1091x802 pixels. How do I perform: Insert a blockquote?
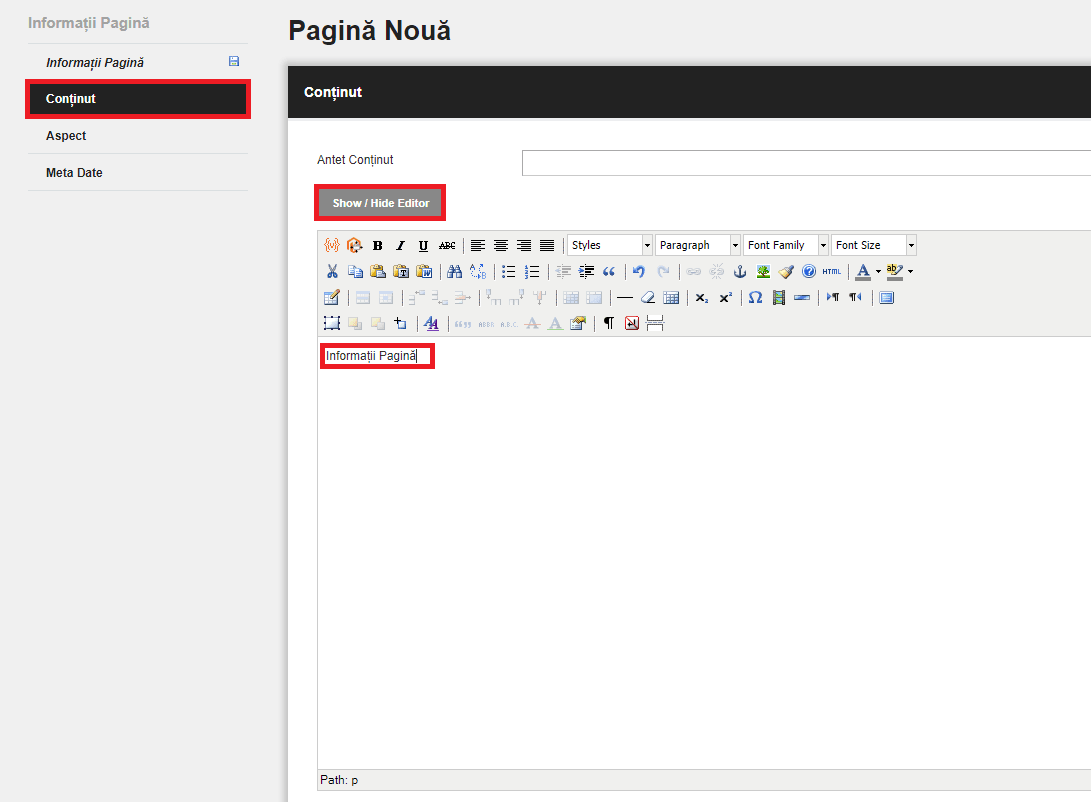click(x=609, y=271)
